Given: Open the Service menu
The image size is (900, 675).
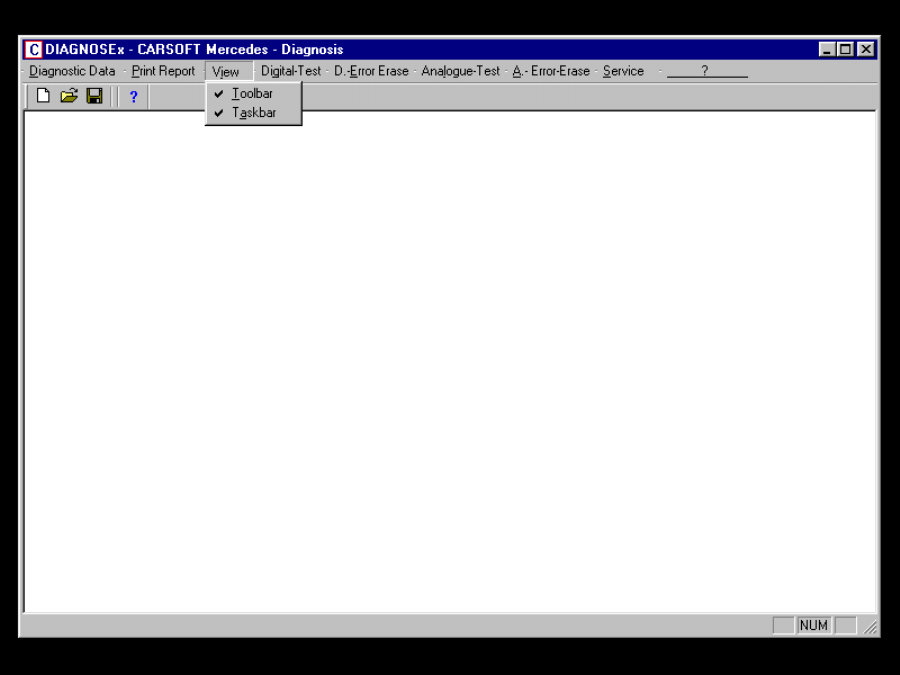Looking at the screenshot, I should (x=622, y=70).
